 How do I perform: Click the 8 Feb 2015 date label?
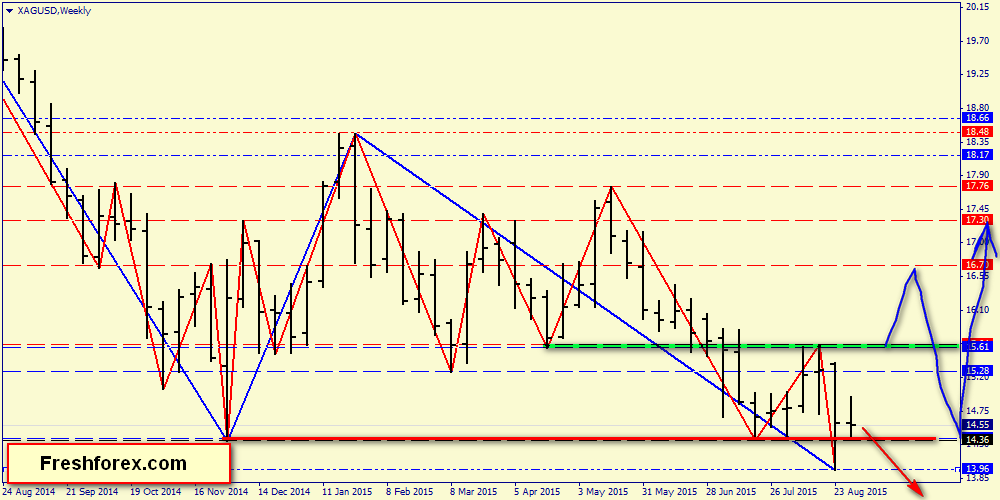point(411,492)
